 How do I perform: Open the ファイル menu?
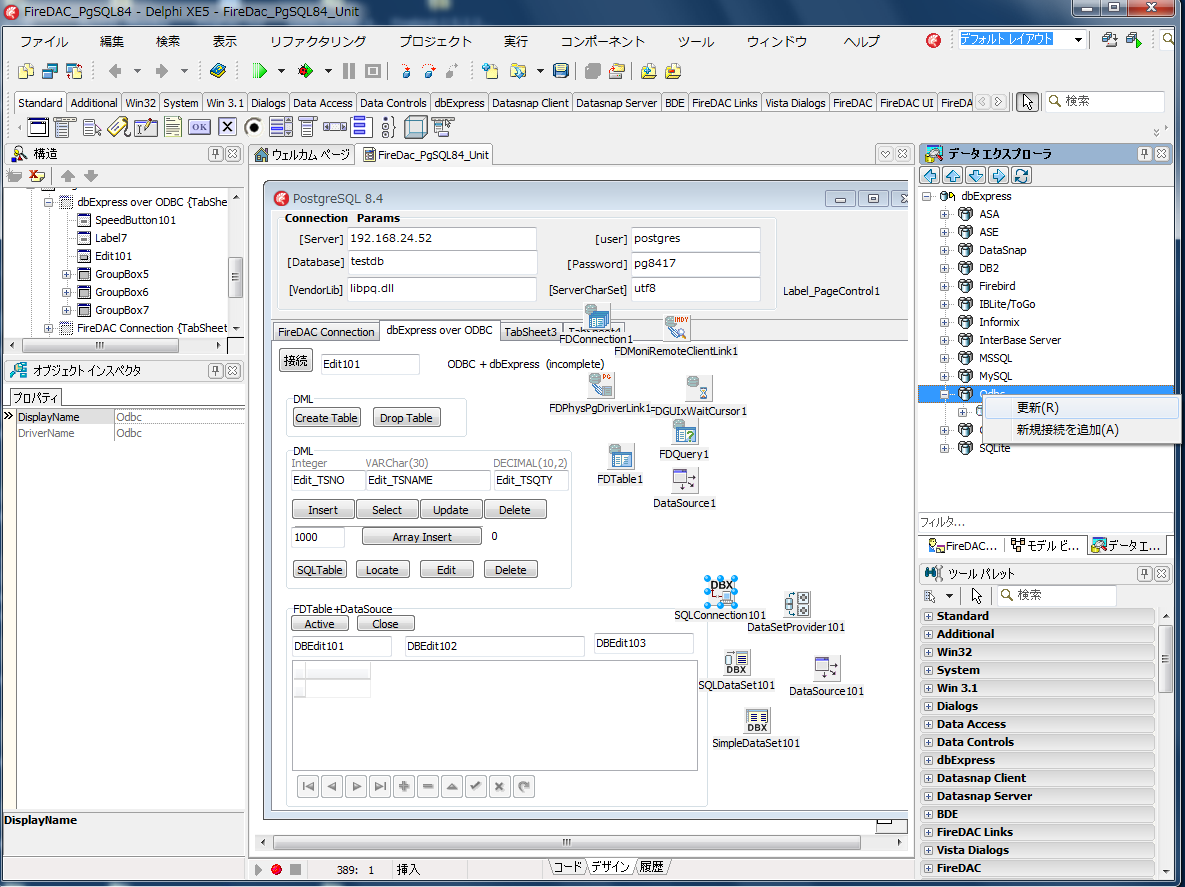(44, 42)
